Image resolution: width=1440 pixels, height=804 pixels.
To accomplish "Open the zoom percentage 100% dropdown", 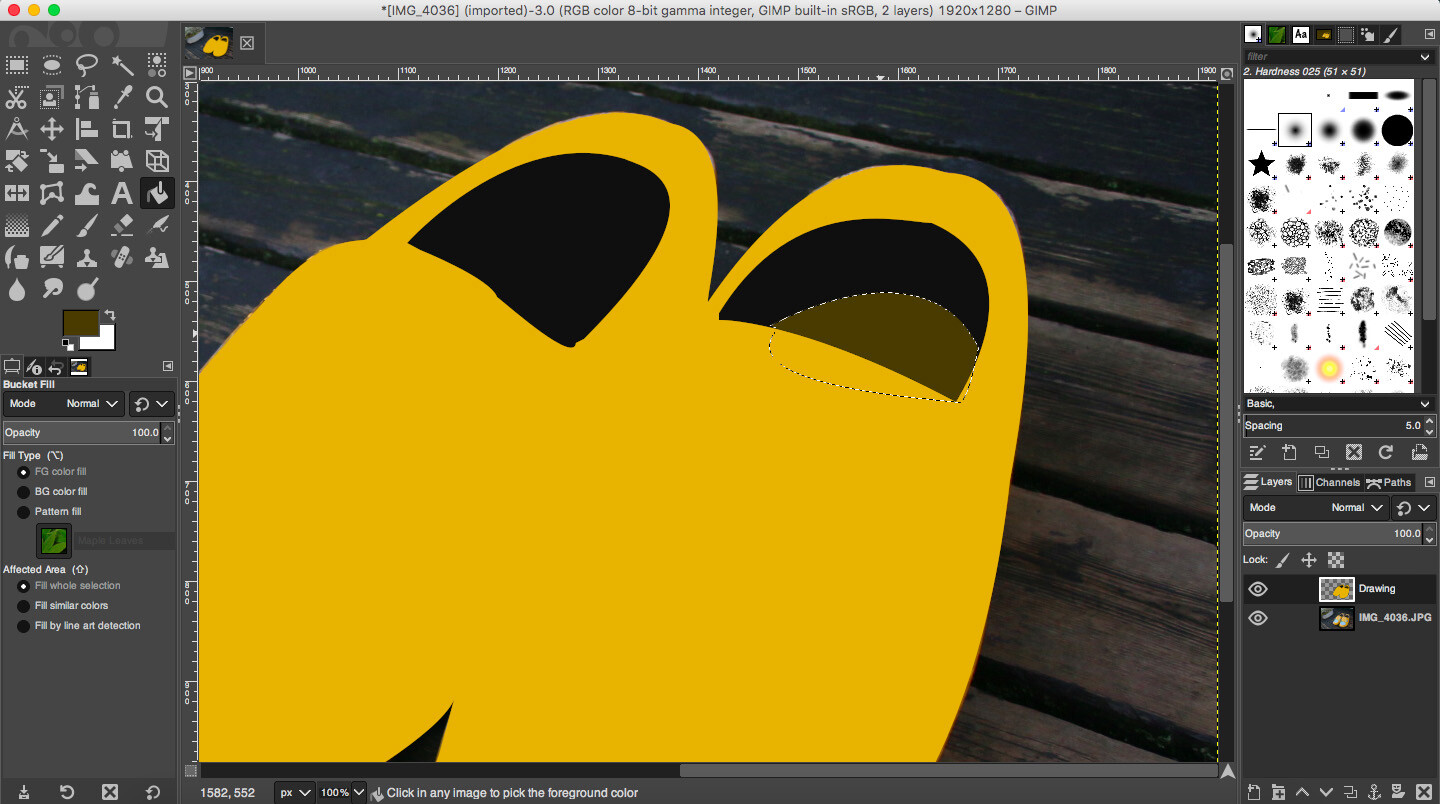I will (x=342, y=792).
